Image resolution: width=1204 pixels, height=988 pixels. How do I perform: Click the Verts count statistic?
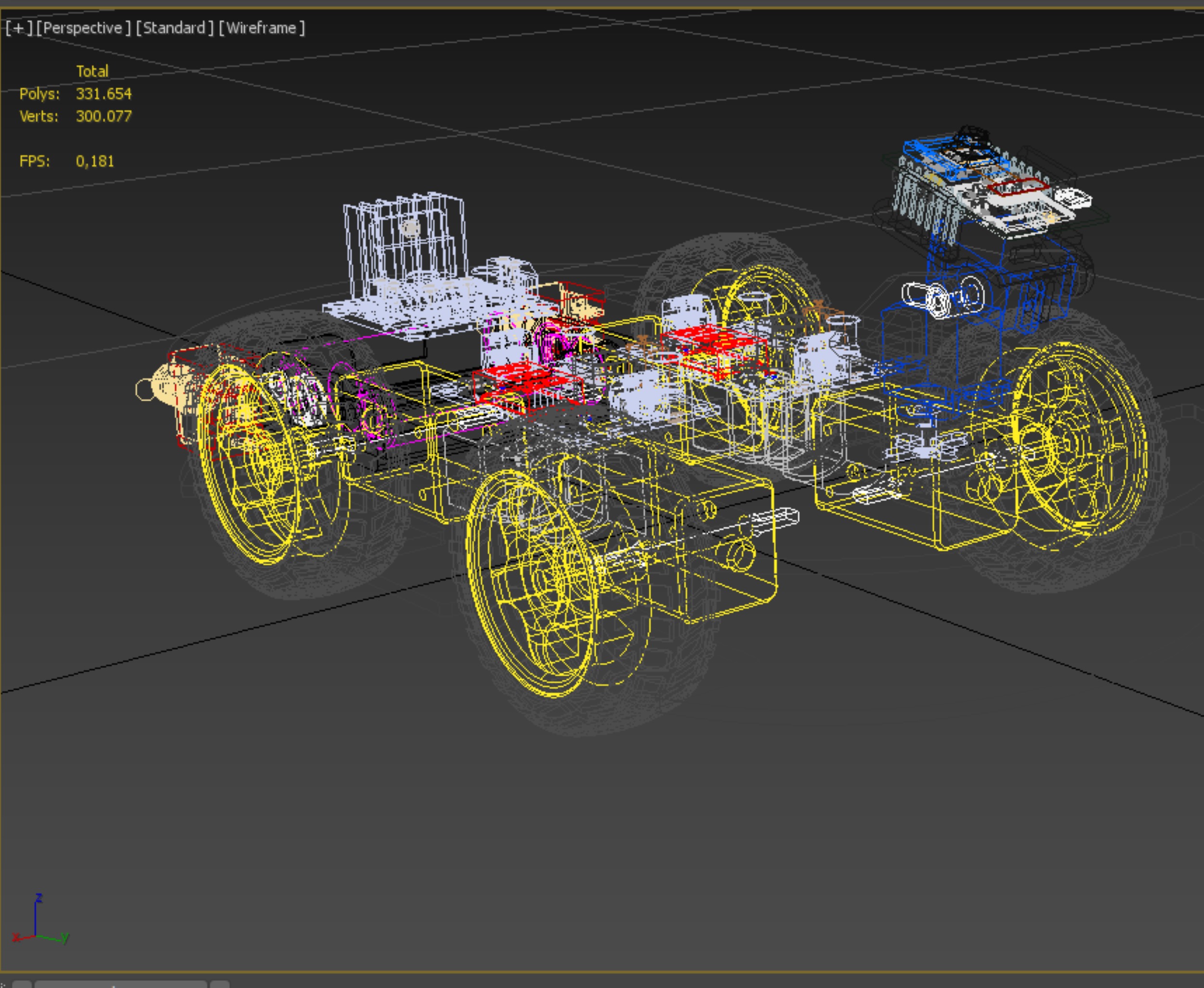[x=104, y=117]
